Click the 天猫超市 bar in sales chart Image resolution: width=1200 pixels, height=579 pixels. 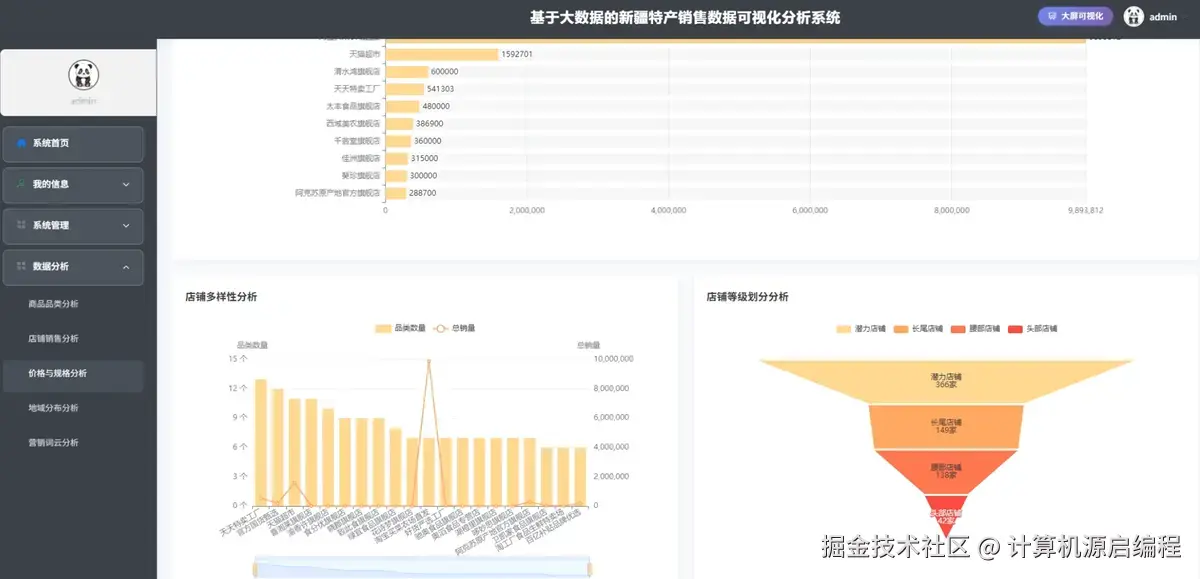441,54
